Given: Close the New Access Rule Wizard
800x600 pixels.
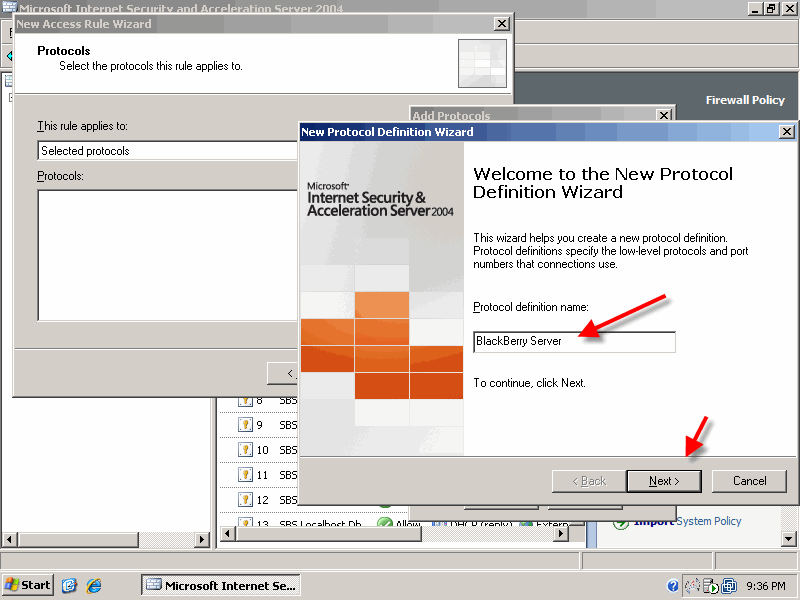Looking at the screenshot, I should point(502,23).
